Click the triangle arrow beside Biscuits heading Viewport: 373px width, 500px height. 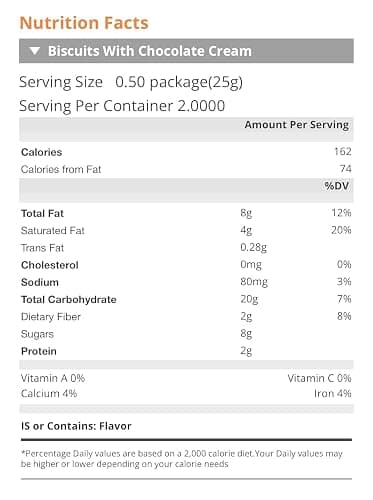tap(35, 51)
